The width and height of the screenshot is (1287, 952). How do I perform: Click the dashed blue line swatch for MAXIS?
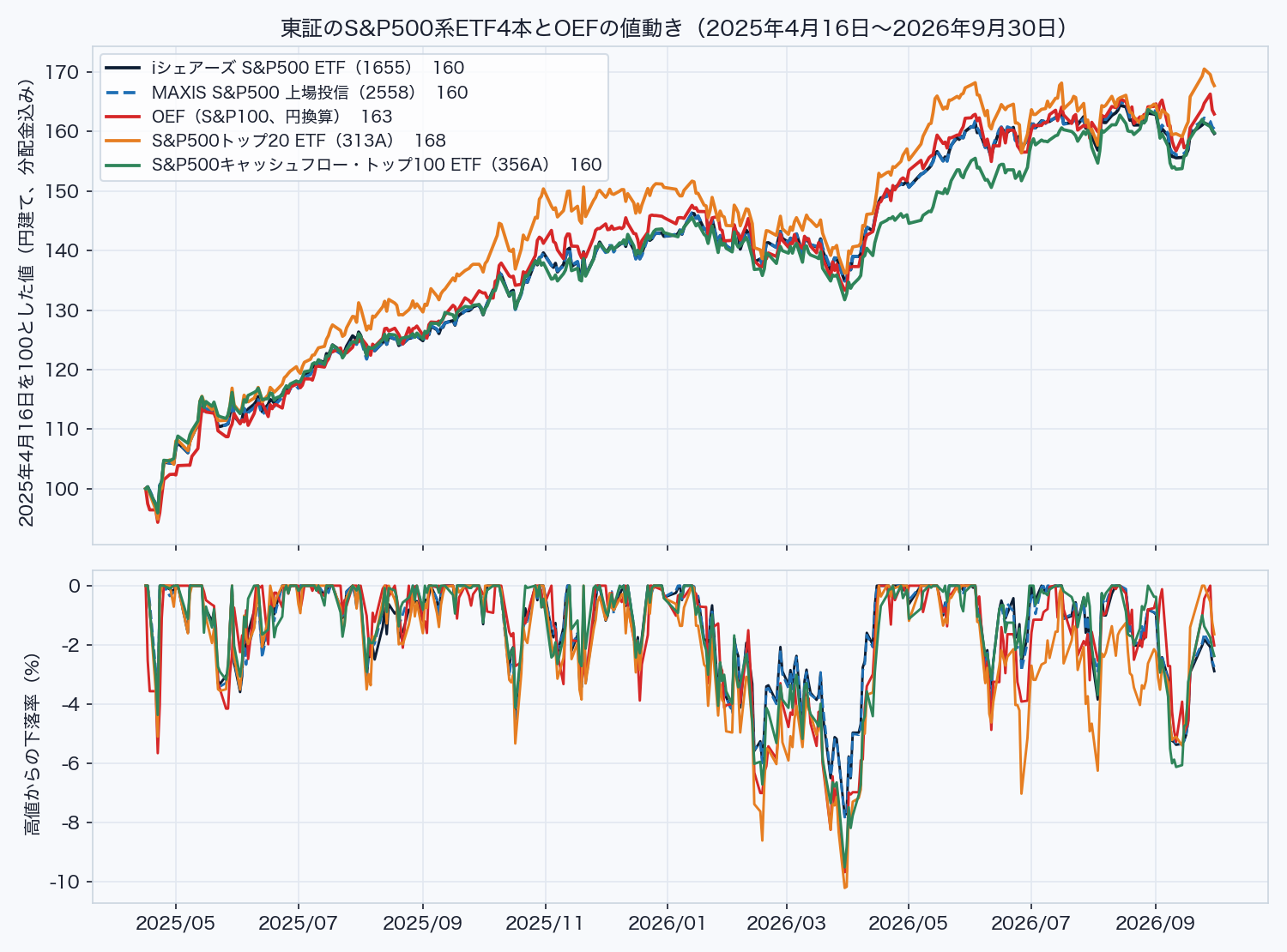[123, 92]
